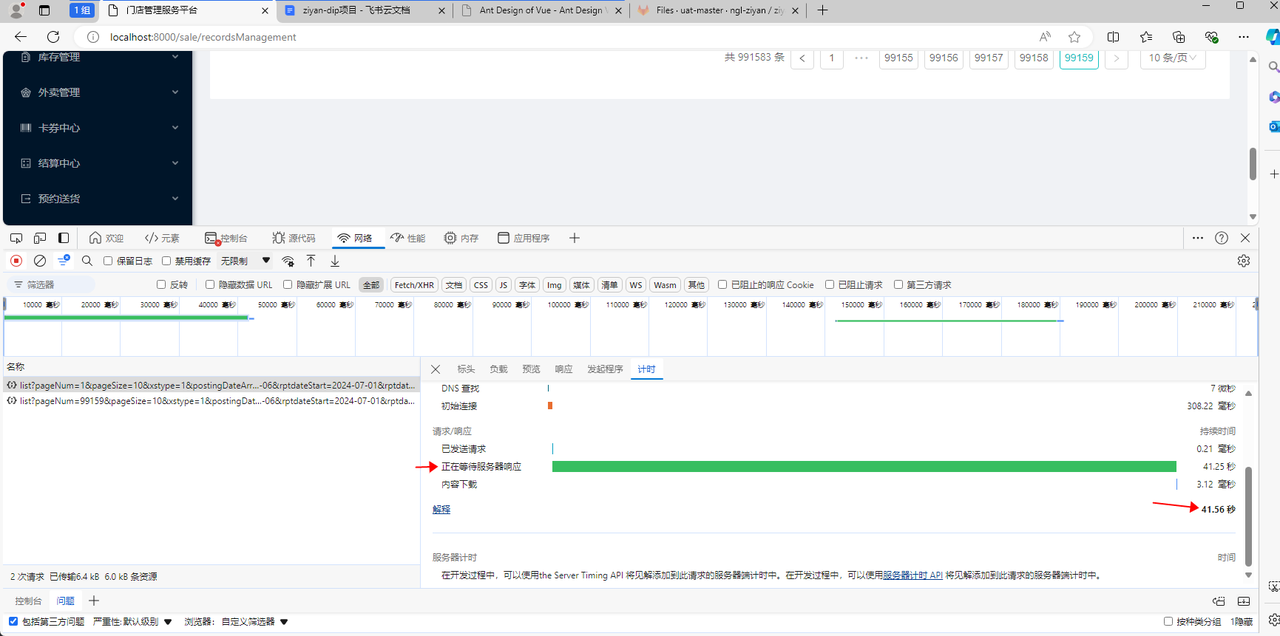The height and width of the screenshot is (636, 1280).
Task: Uncheck include third-party issues box
Action: pos(13,622)
